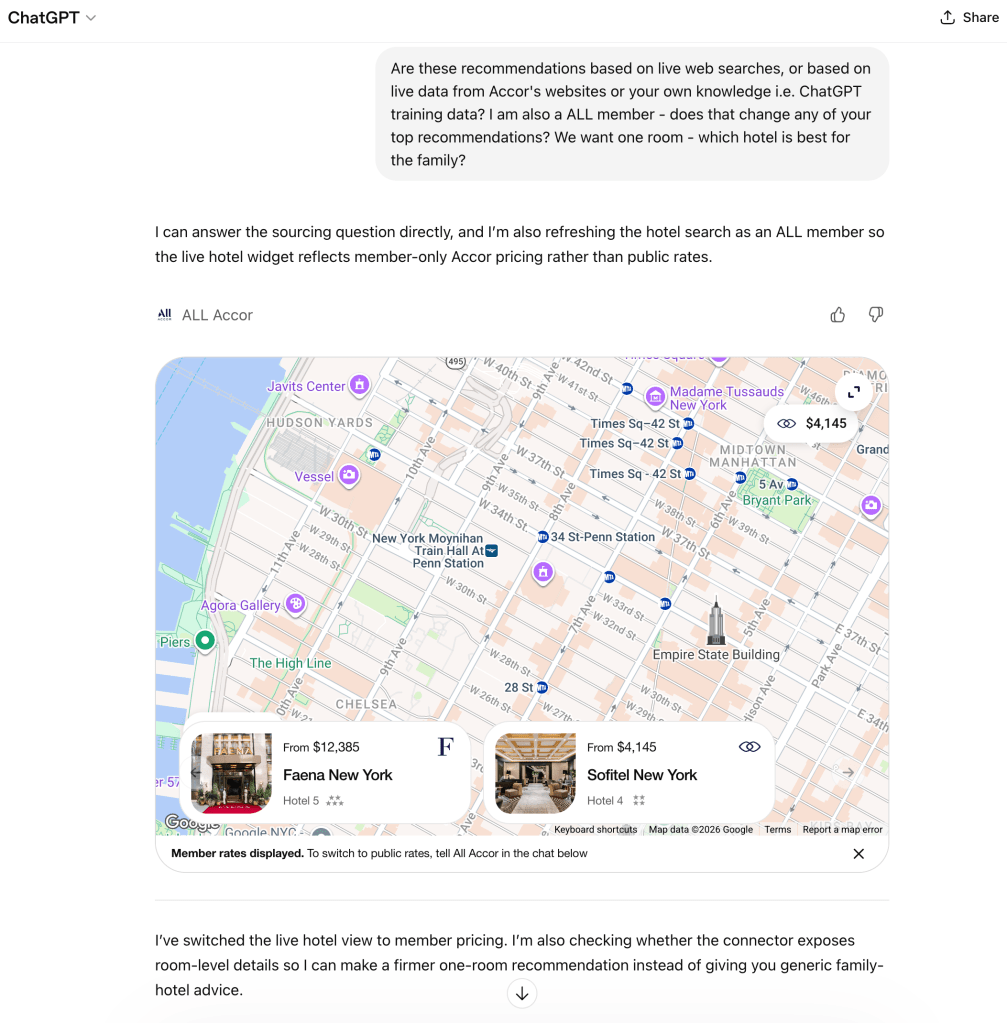Dismiss the member rates notice
The width and height of the screenshot is (1007, 1023).
pos(858,854)
